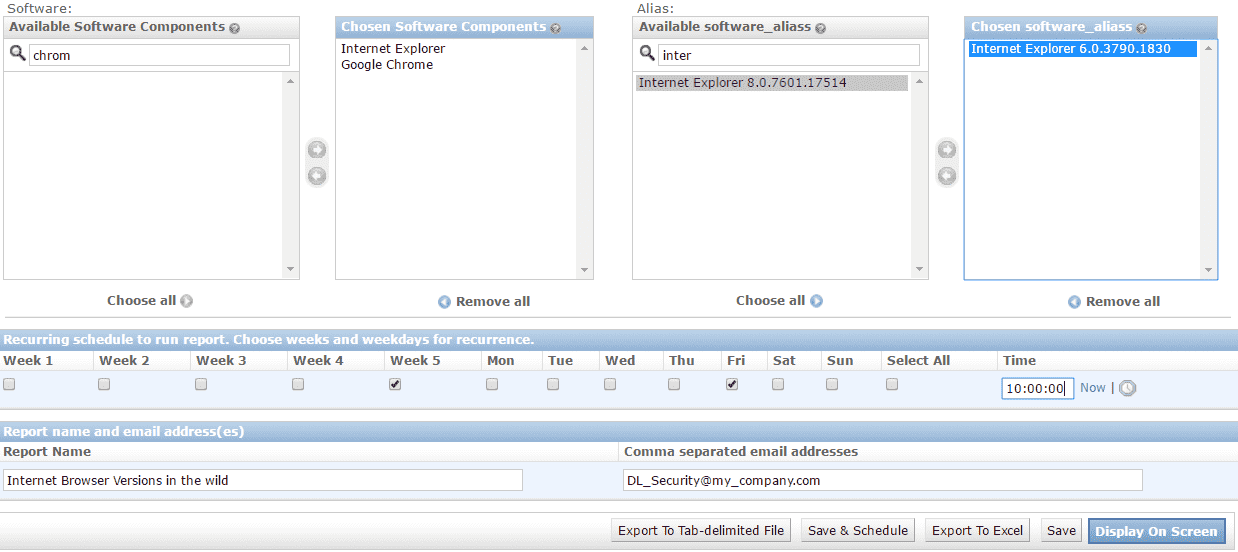Viewport: 1238px width, 552px height.
Task: Click Export To Tab-delimited File button
Action: [x=701, y=531]
